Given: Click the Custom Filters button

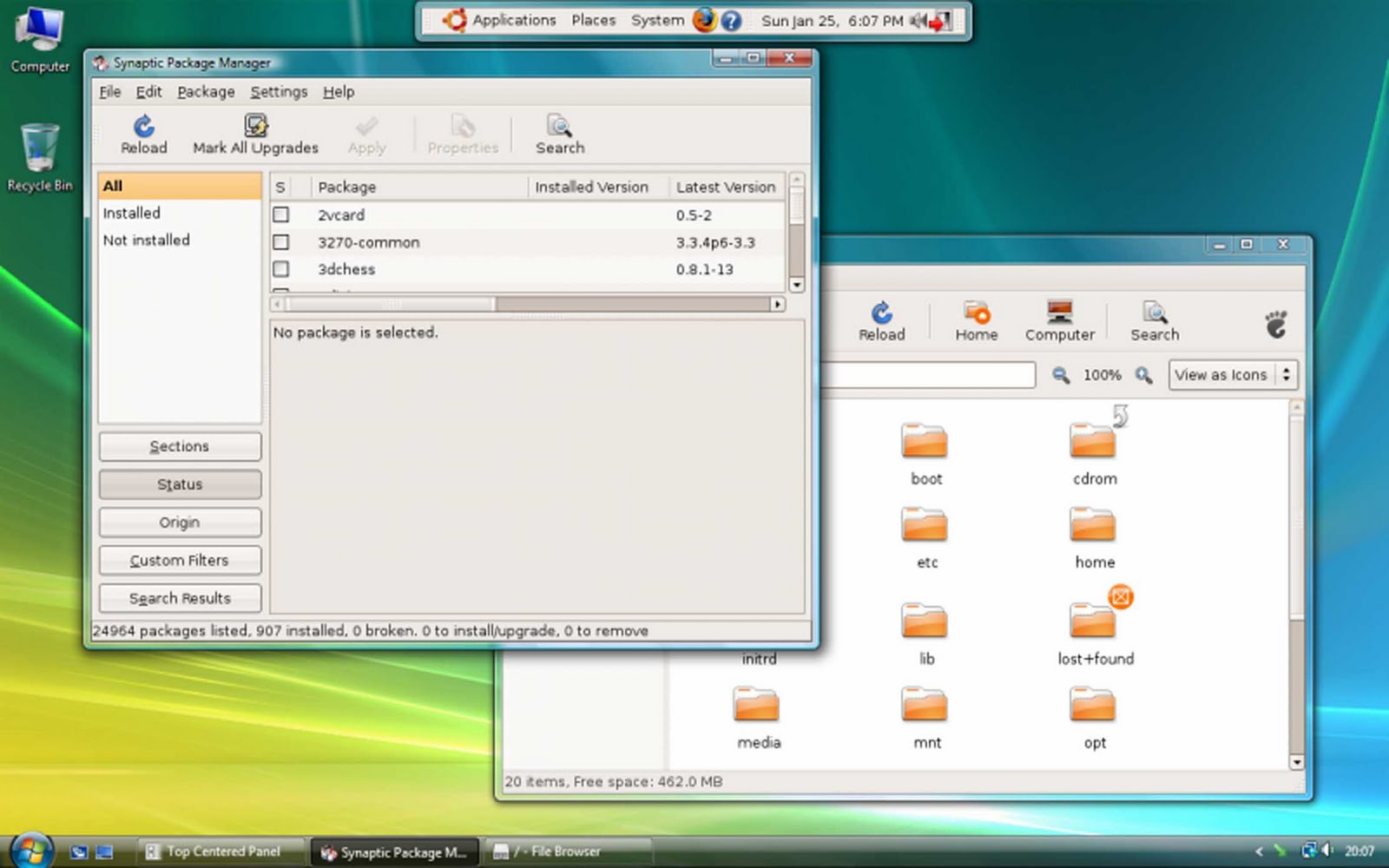Looking at the screenshot, I should pos(180,561).
